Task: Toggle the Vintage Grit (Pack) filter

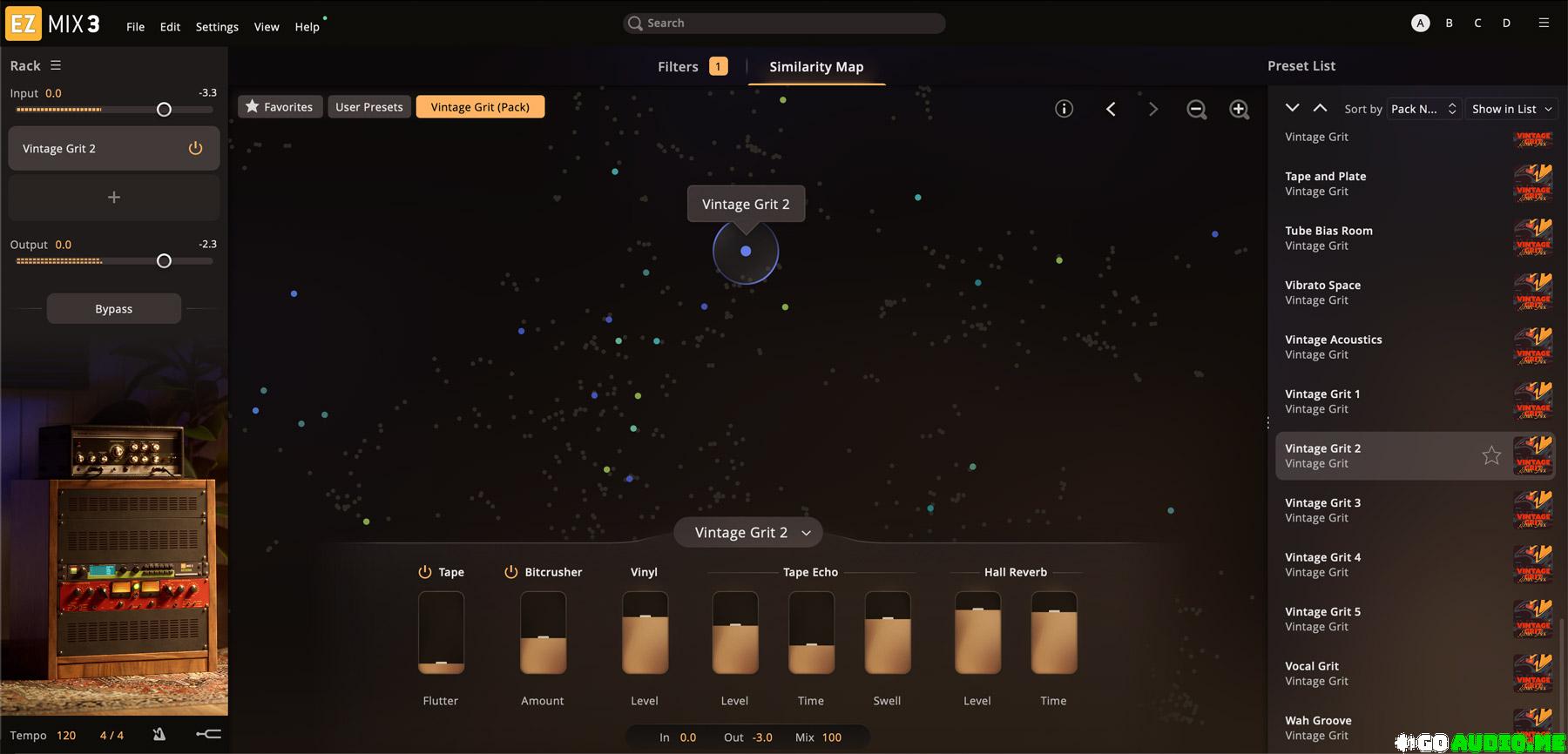Action: click(x=480, y=107)
